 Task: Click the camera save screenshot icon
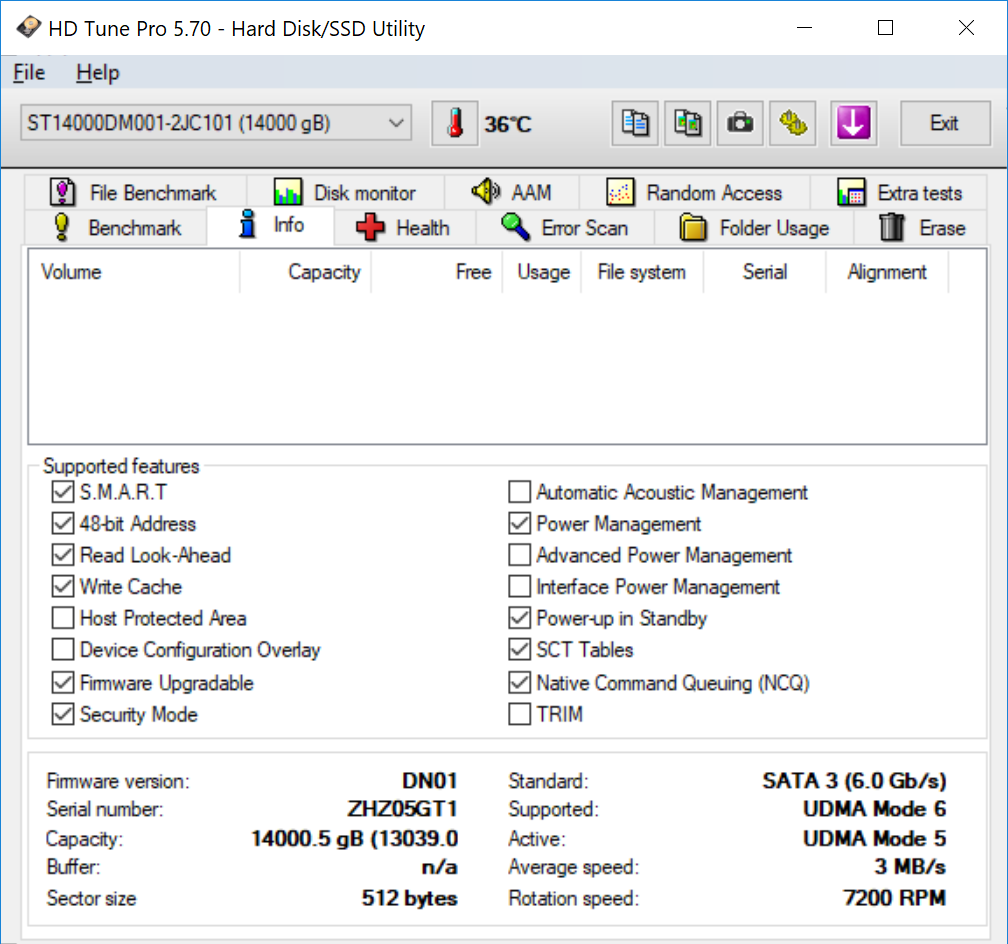tap(740, 124)
